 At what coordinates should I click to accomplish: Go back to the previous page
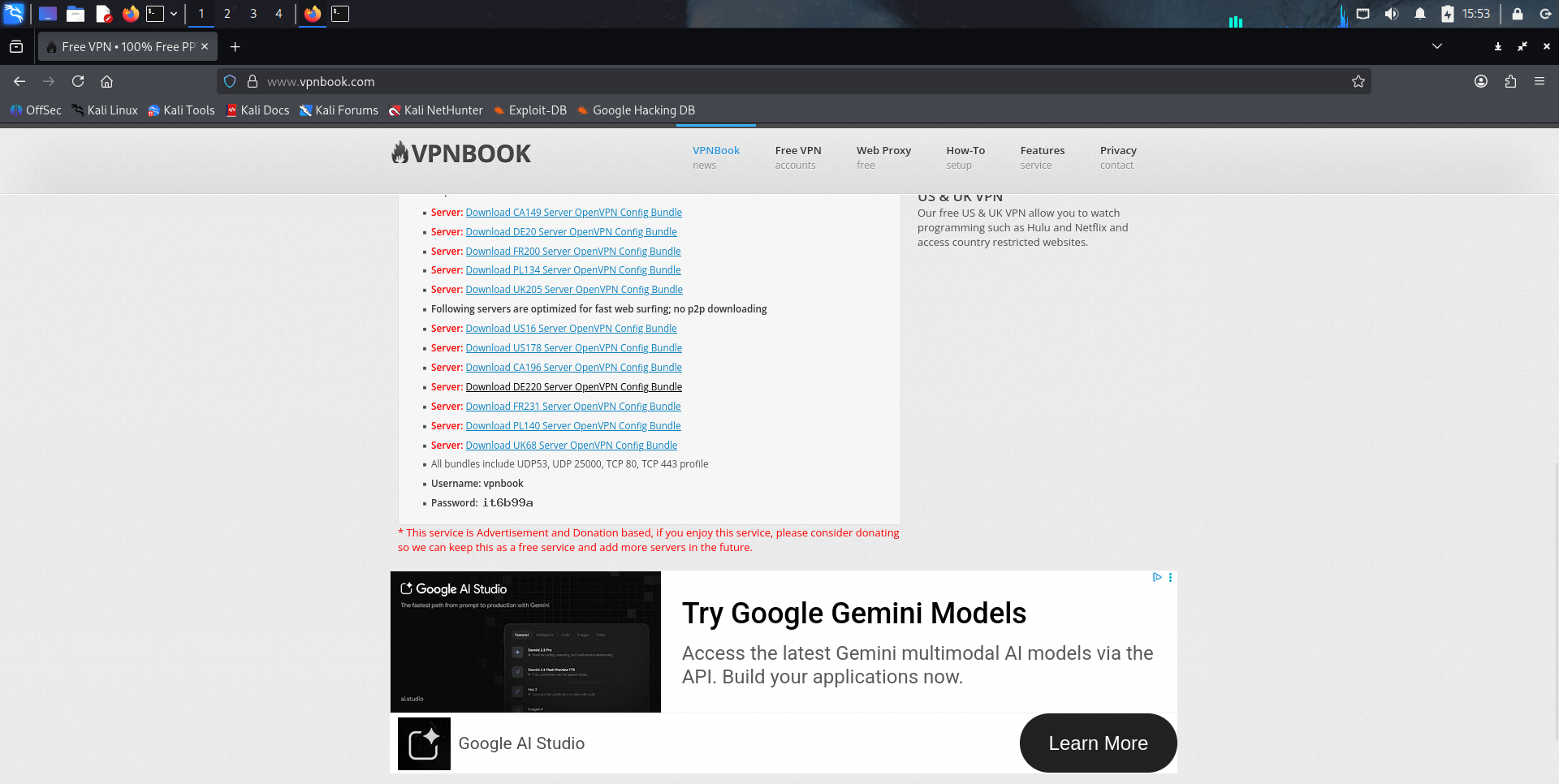coord(19,81)
